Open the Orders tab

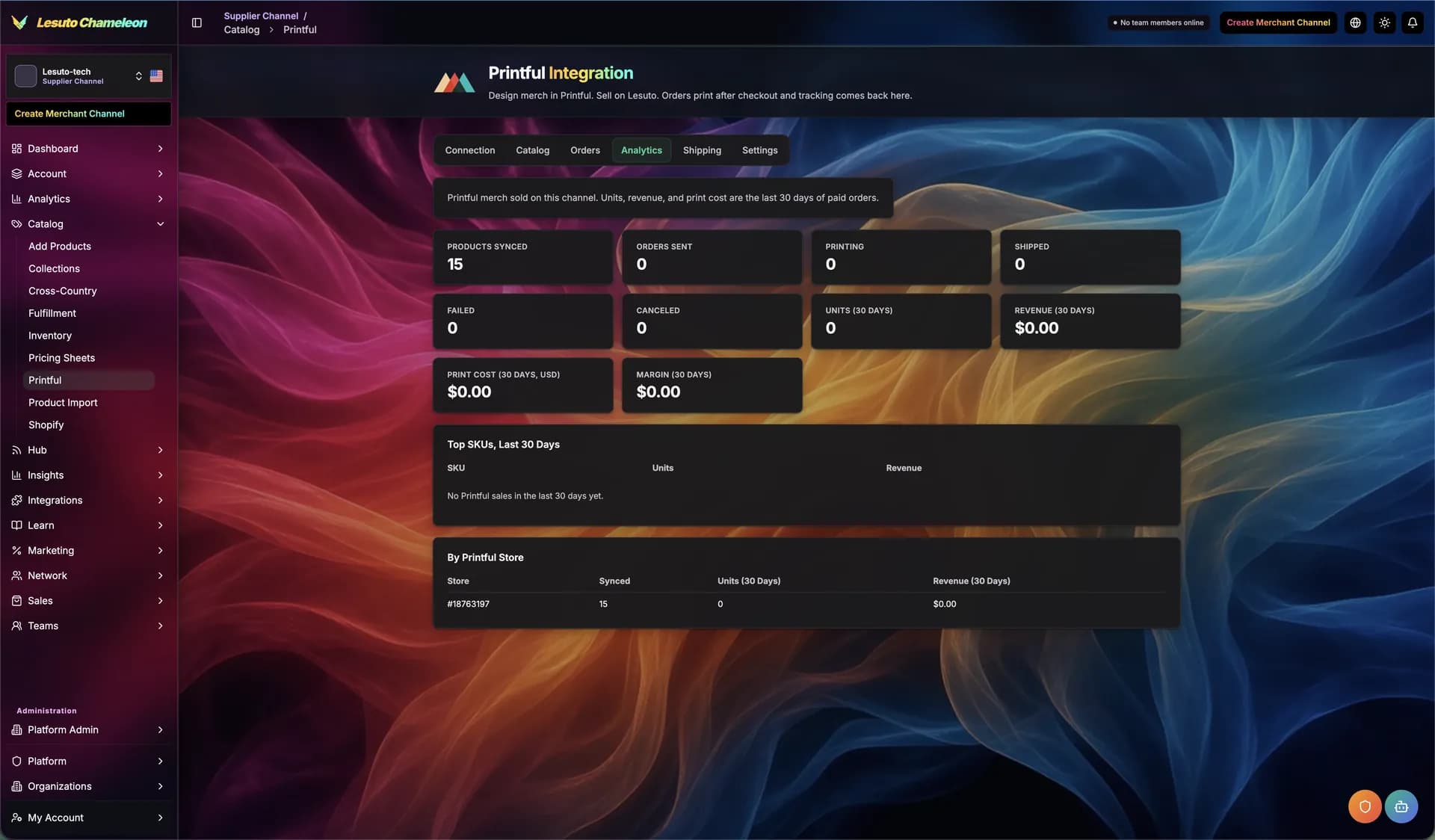(x=585, y=150)
